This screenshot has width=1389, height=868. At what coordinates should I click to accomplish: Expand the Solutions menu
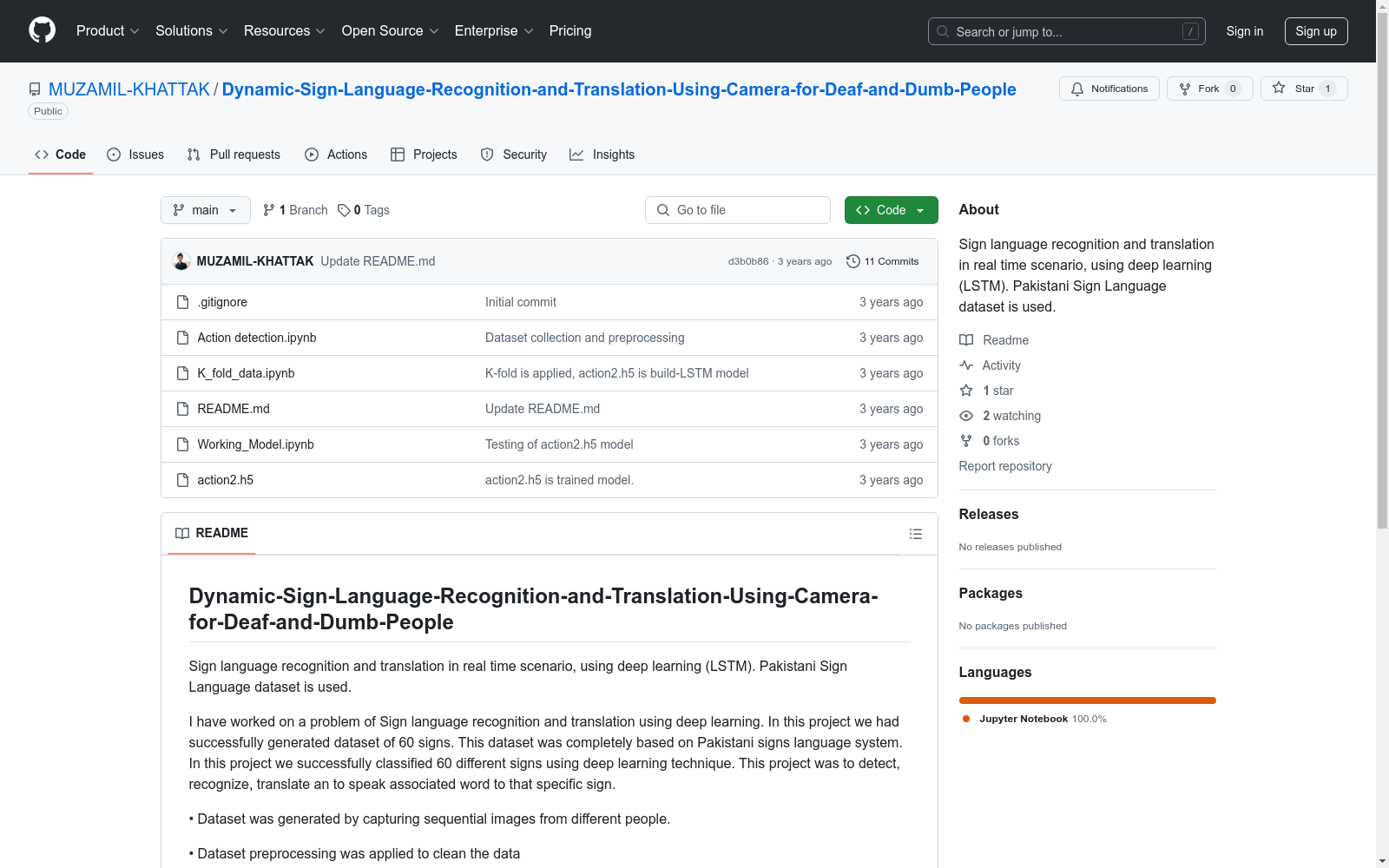(x=192, y=31)
